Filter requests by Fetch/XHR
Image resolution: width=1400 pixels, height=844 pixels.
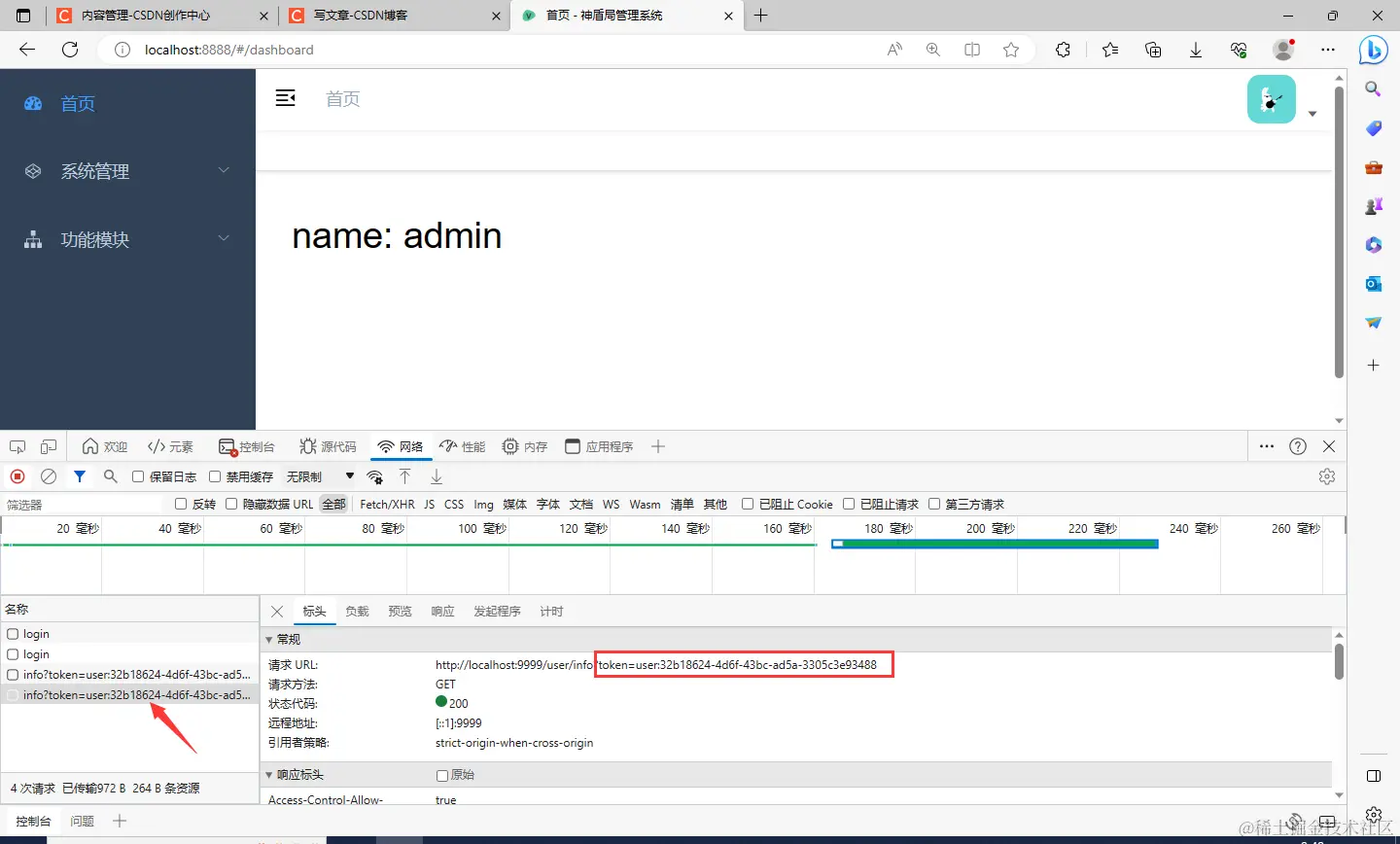[387, 504]
